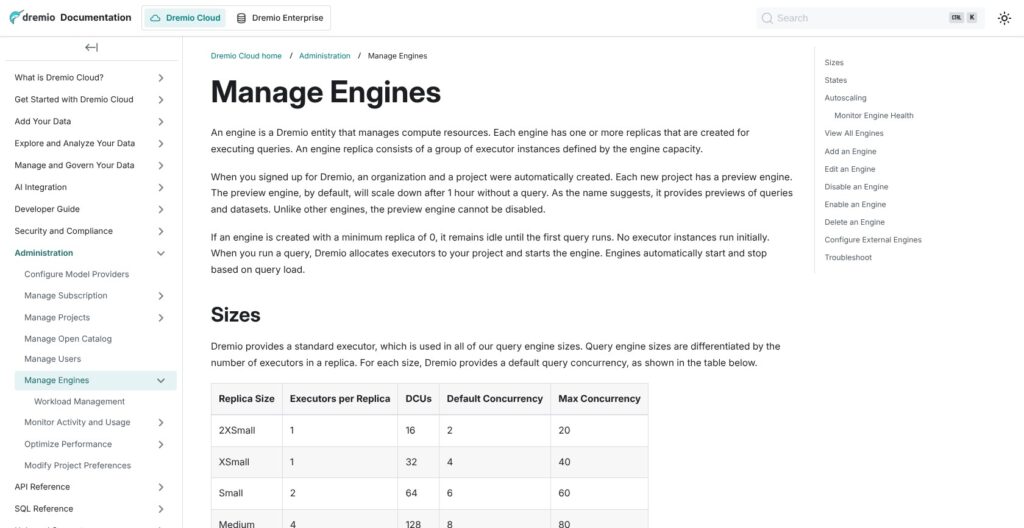Jump to Sizes in table of contents

(834, 63)
